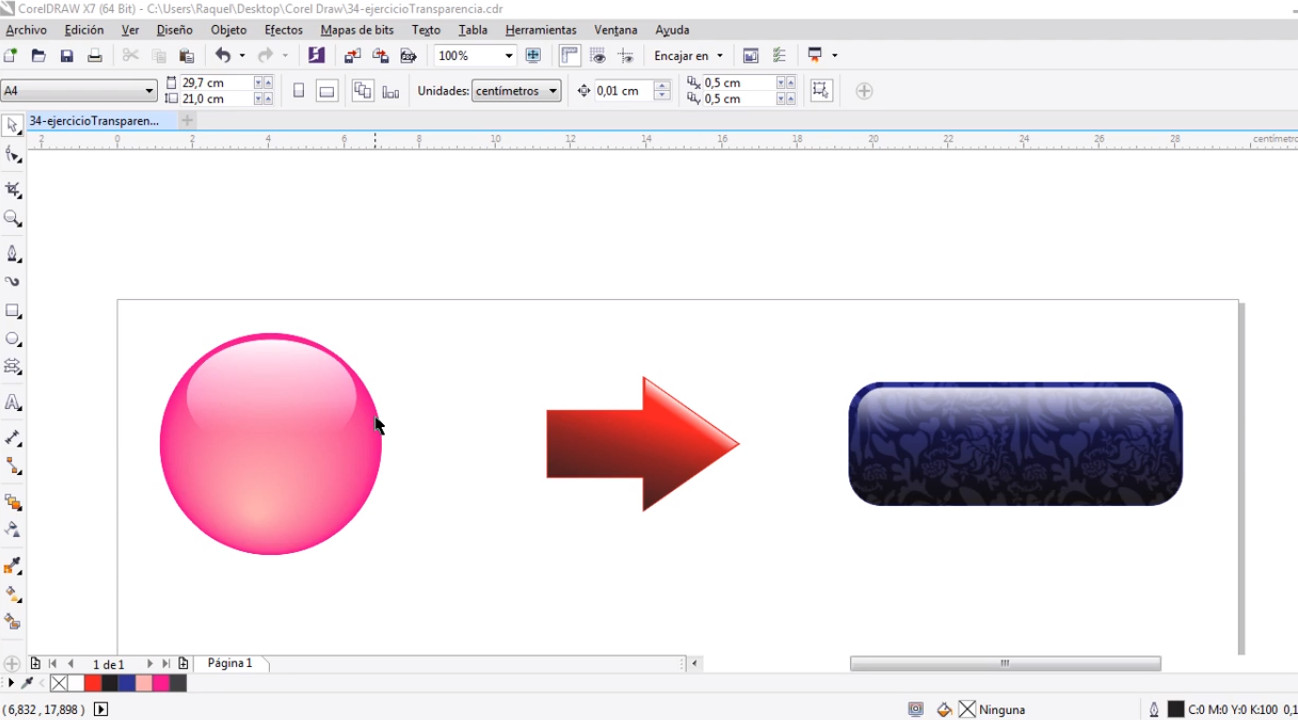Set portrait page orientation
Screen dimensions: 1298x720
tap(298, 90)
